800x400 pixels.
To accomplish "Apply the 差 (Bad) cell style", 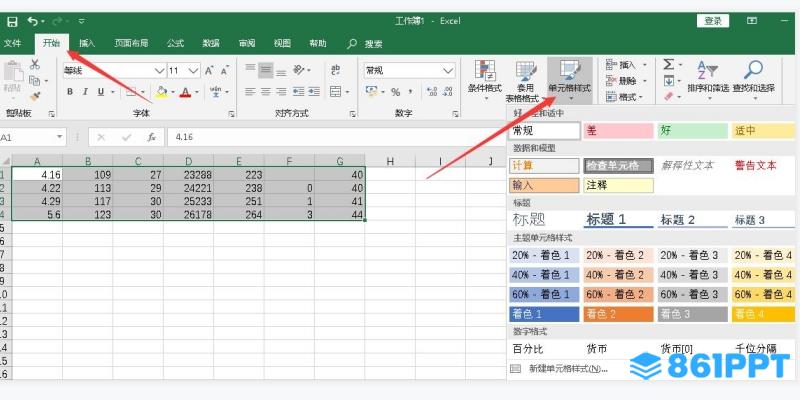I will click(618, 131).
